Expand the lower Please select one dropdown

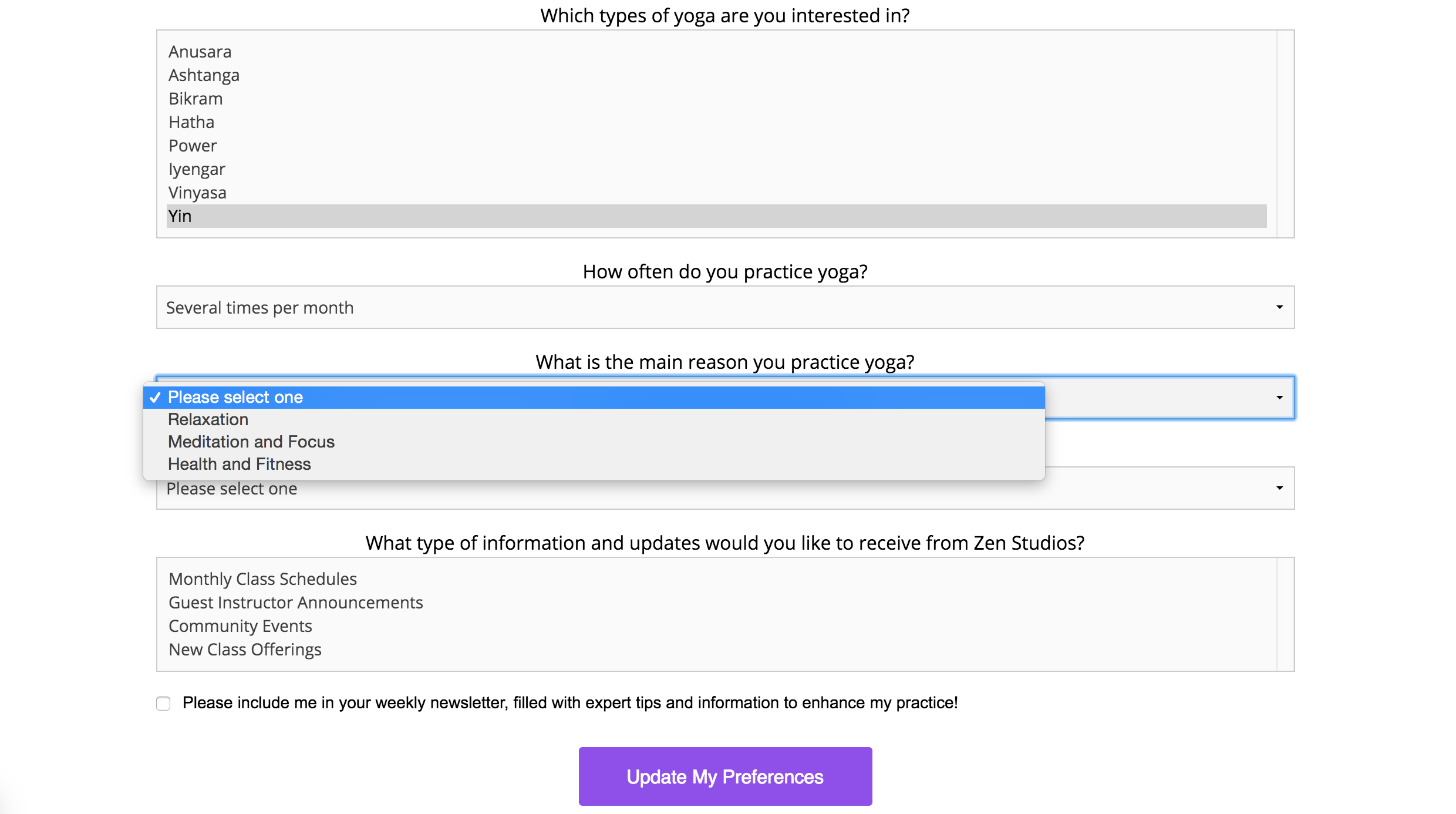coord(1279,488)
